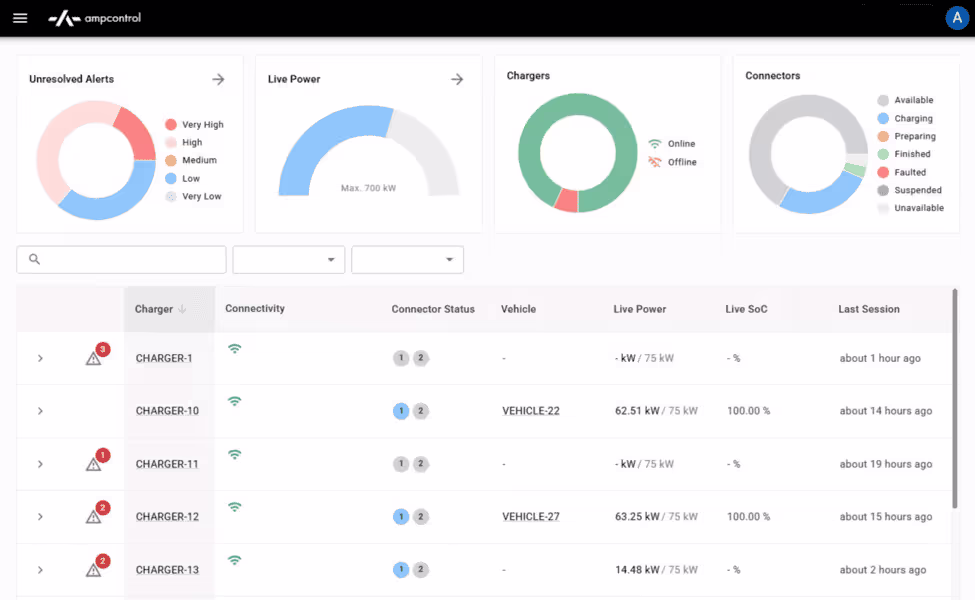Open the CHARGER-10 link
This screenshot has height=600, width=975.
point(167,411)
